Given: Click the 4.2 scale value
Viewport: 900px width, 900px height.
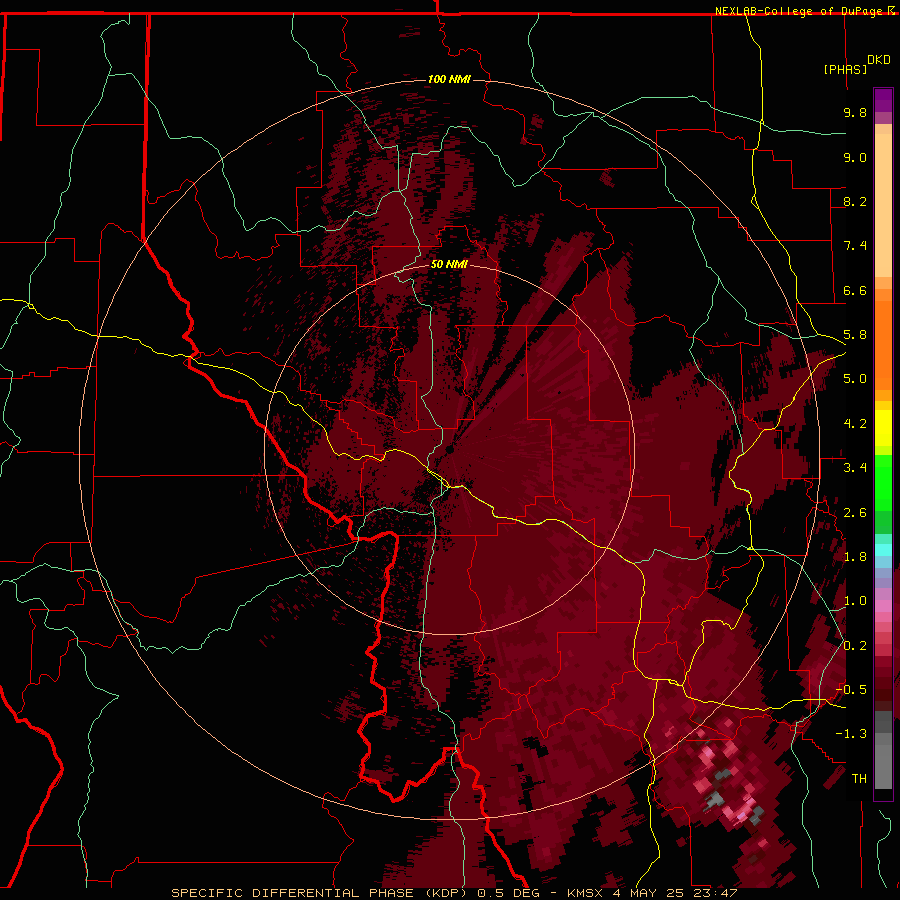Looking at the screenshot, I should point(855,424).
